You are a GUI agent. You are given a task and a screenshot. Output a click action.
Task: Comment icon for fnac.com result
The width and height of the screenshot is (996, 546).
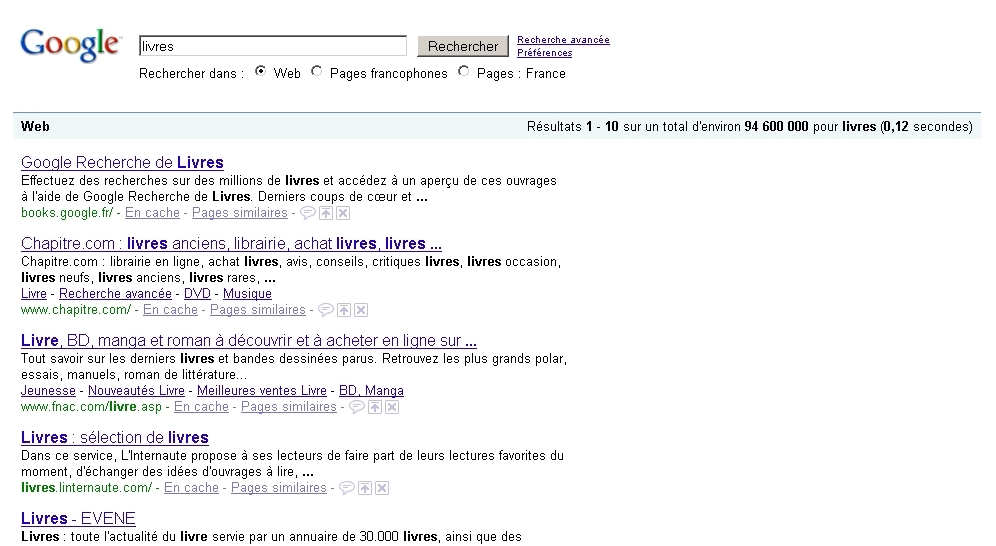coord(356,408)
